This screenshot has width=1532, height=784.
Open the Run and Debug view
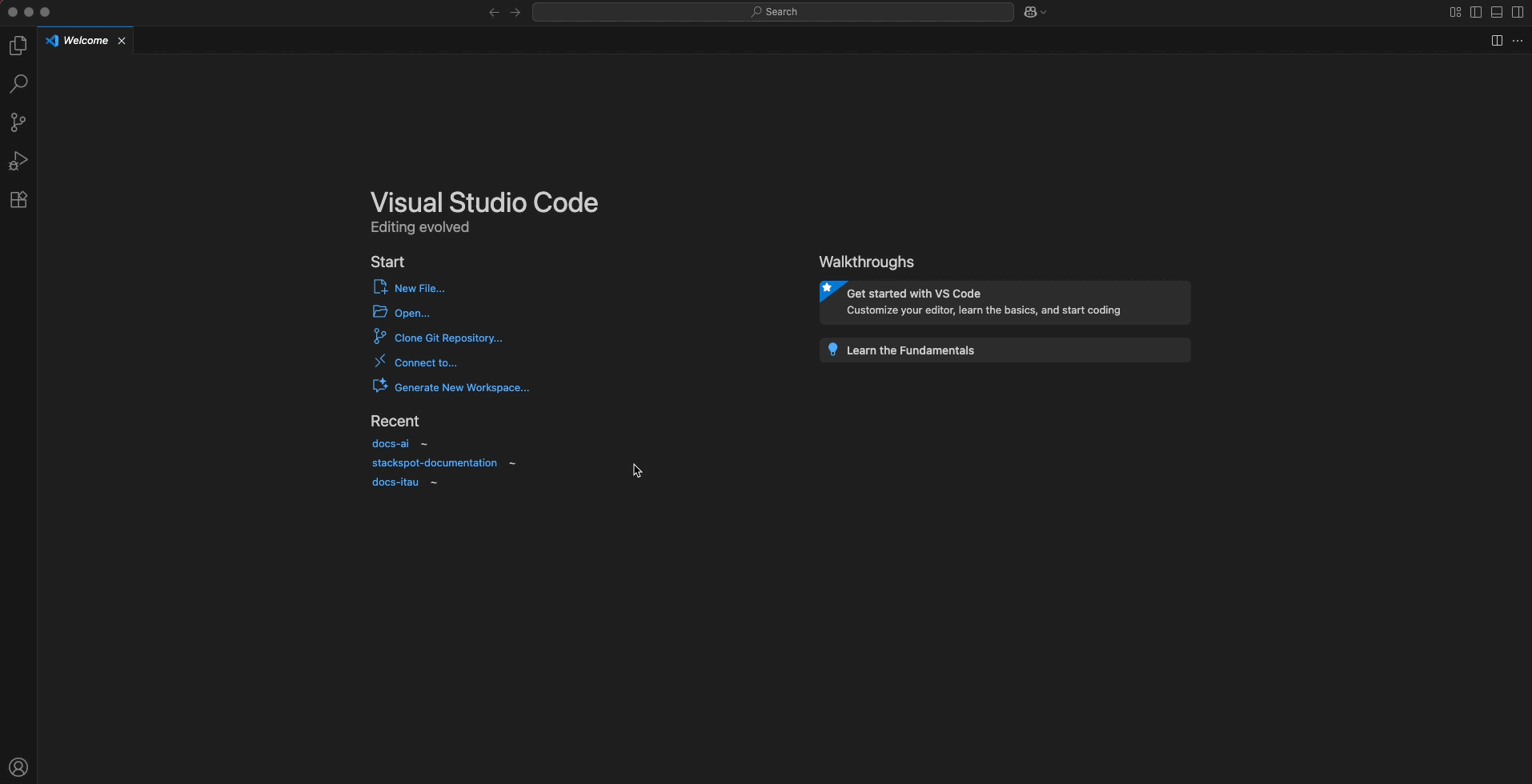18,161
